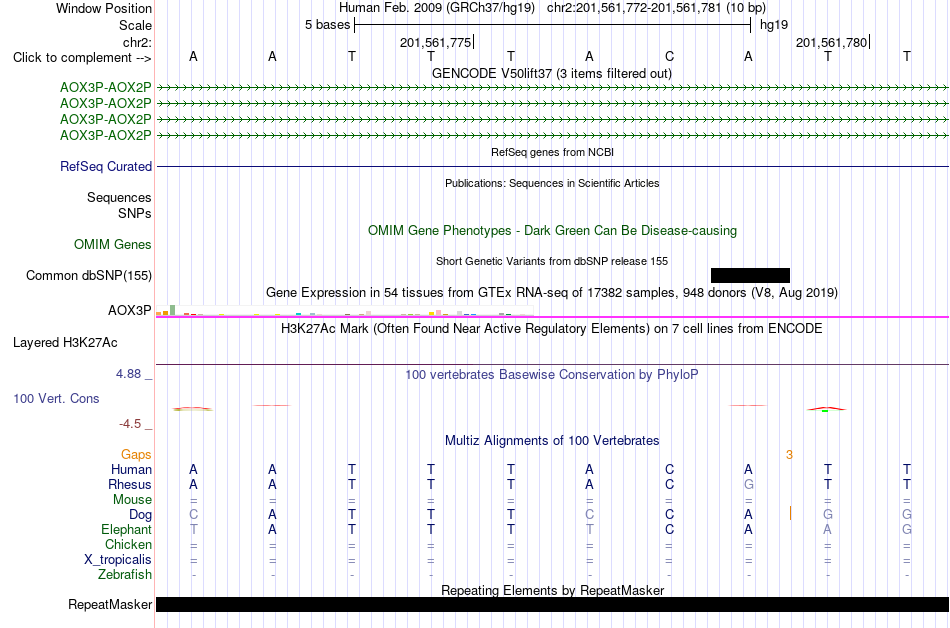Click '100 vertebrates Basewise Conservation by PhyloP' title

551,375
